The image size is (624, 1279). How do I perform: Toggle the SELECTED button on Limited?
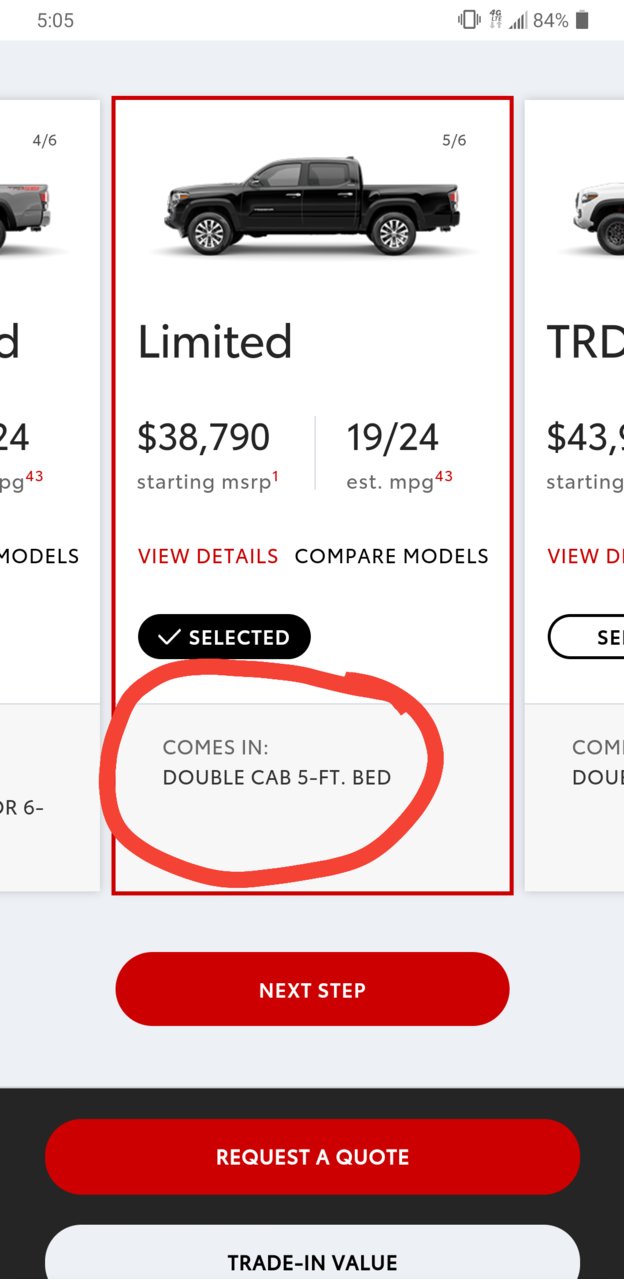pos(224,637)
